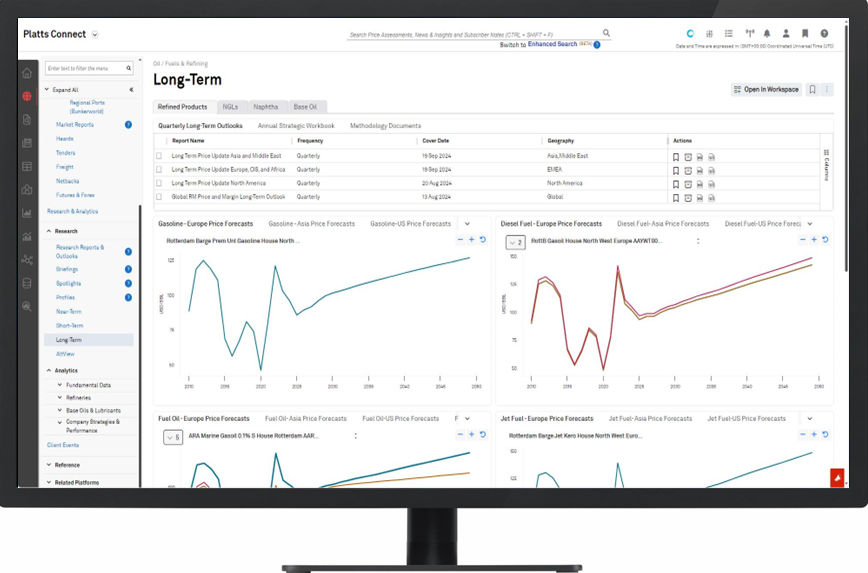Zoom in on the Fuel Oil Europe chart
Viewport: 868px width, 573px height.
tap(472, 435)
